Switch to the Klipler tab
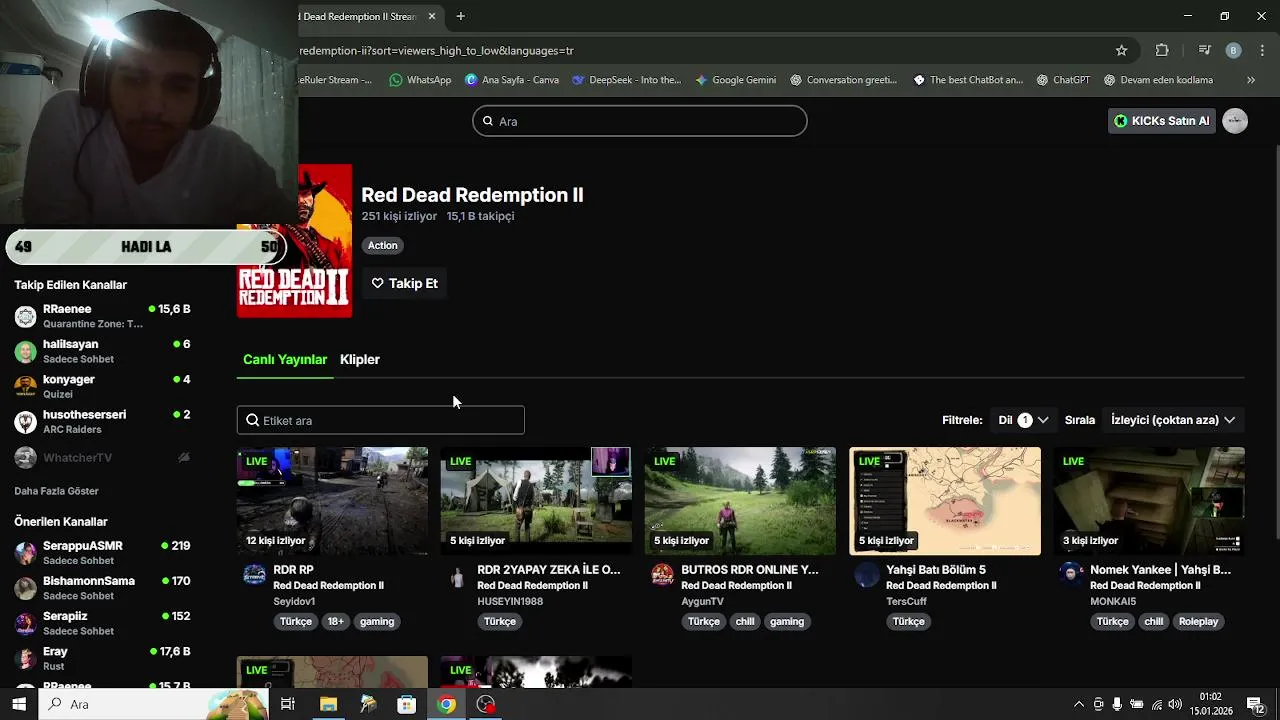The image size is (1280, 720). click(360, 359)
